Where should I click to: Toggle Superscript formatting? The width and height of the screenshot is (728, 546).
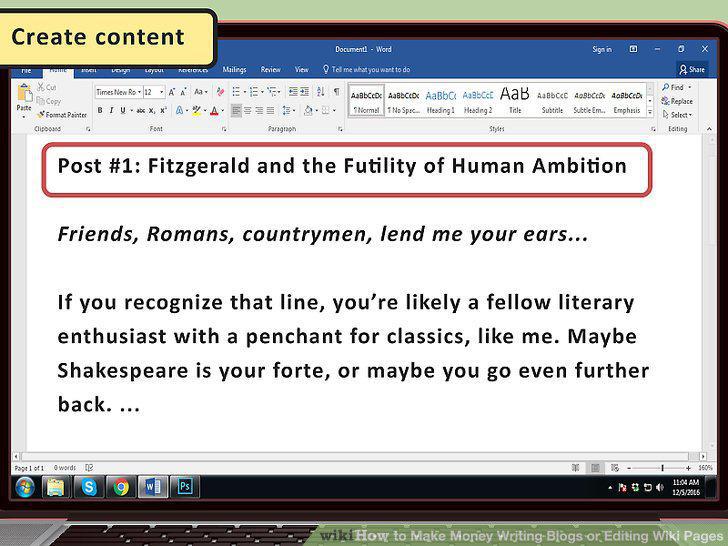163,110
